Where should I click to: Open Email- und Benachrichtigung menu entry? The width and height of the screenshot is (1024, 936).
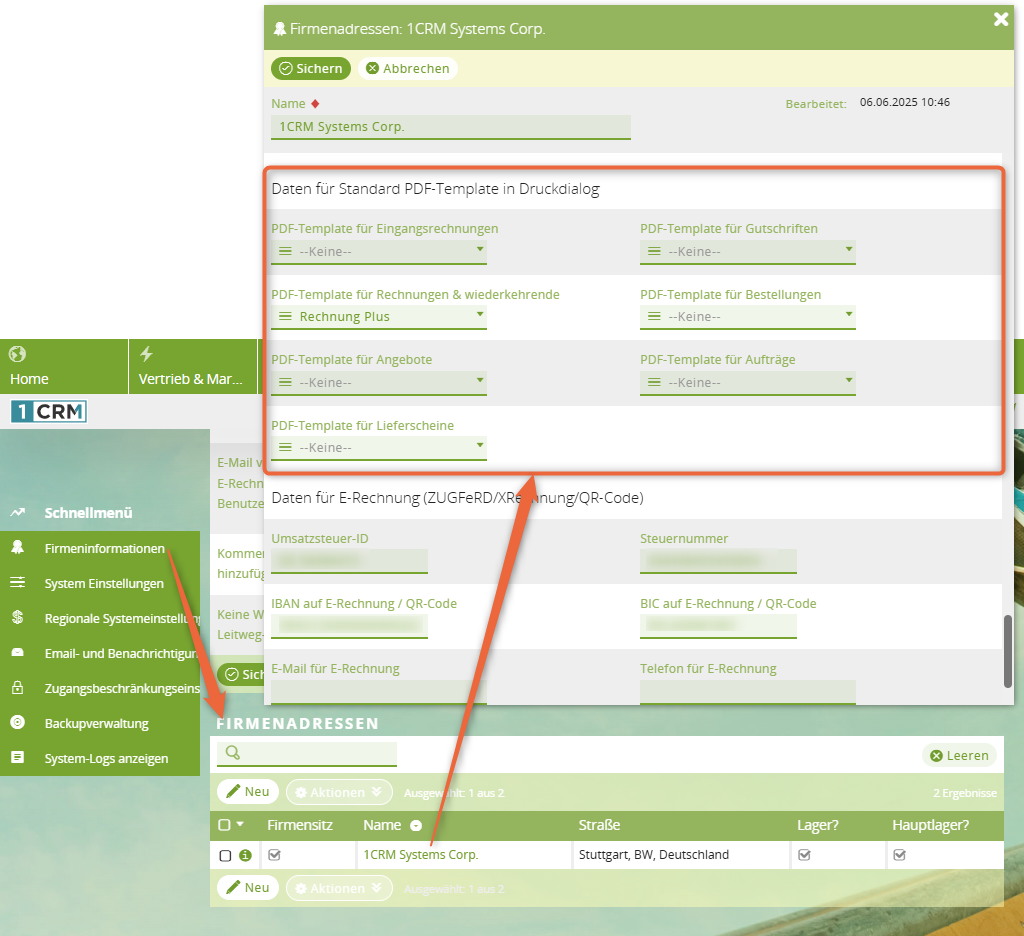tap(121, 654)
